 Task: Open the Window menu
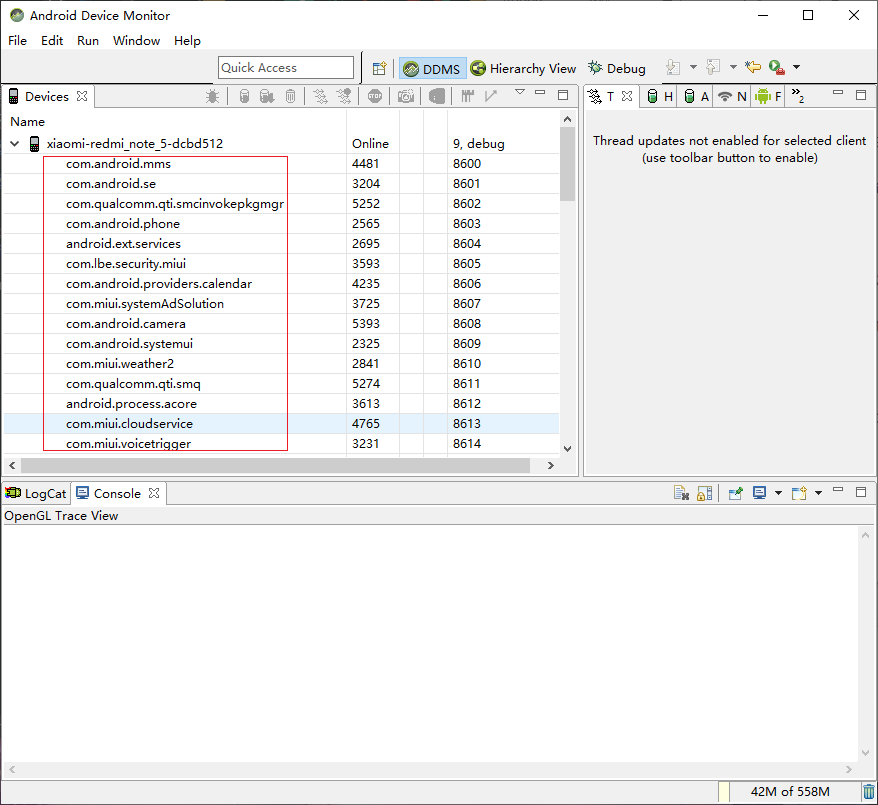(136, 41)
